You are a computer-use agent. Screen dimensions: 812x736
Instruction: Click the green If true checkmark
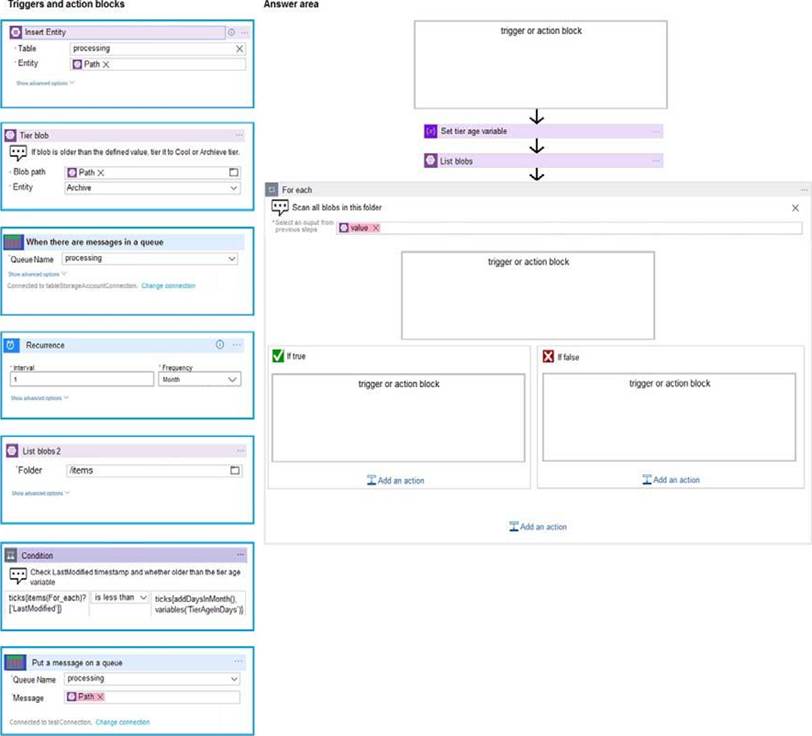tap(278, 356)
